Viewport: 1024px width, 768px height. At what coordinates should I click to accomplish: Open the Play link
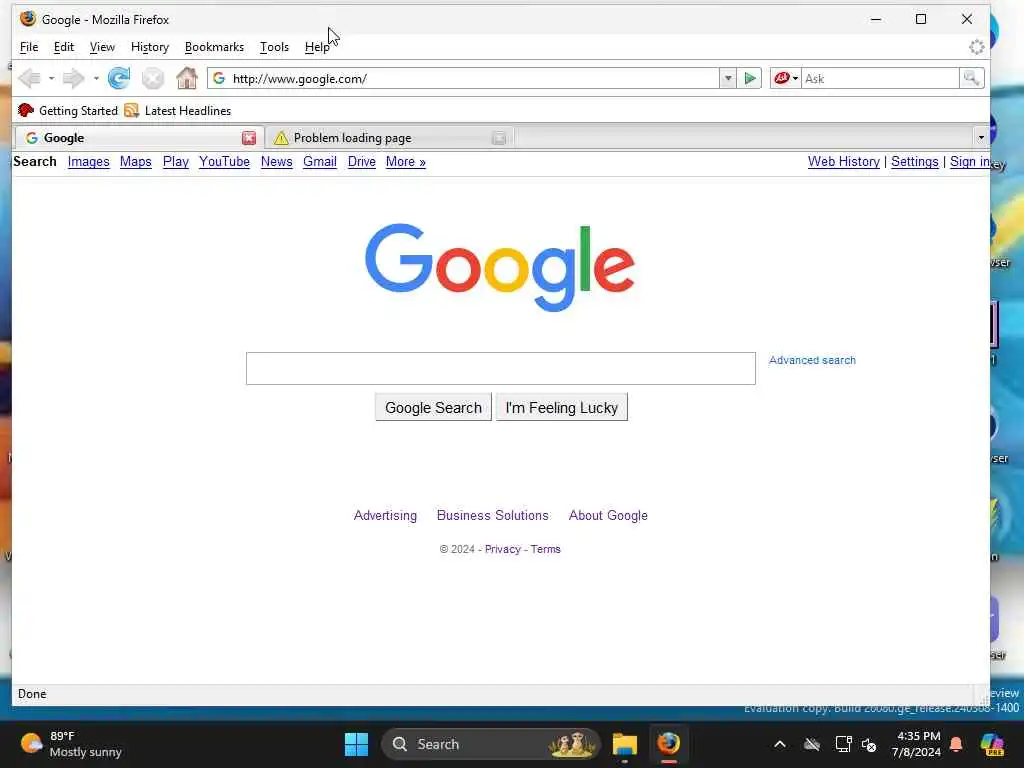[176, 162]
